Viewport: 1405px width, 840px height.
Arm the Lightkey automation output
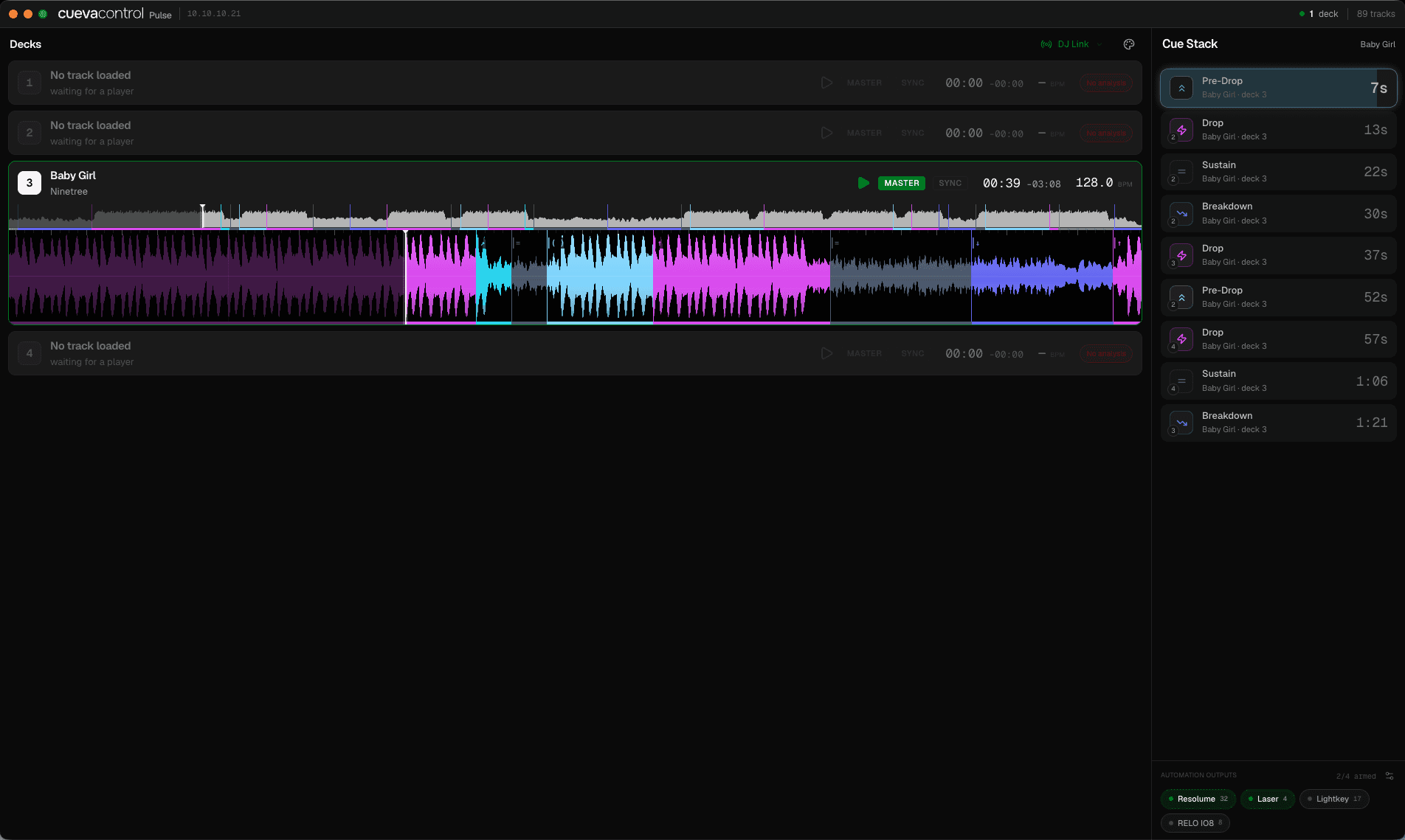click(x=1334, y=799)
